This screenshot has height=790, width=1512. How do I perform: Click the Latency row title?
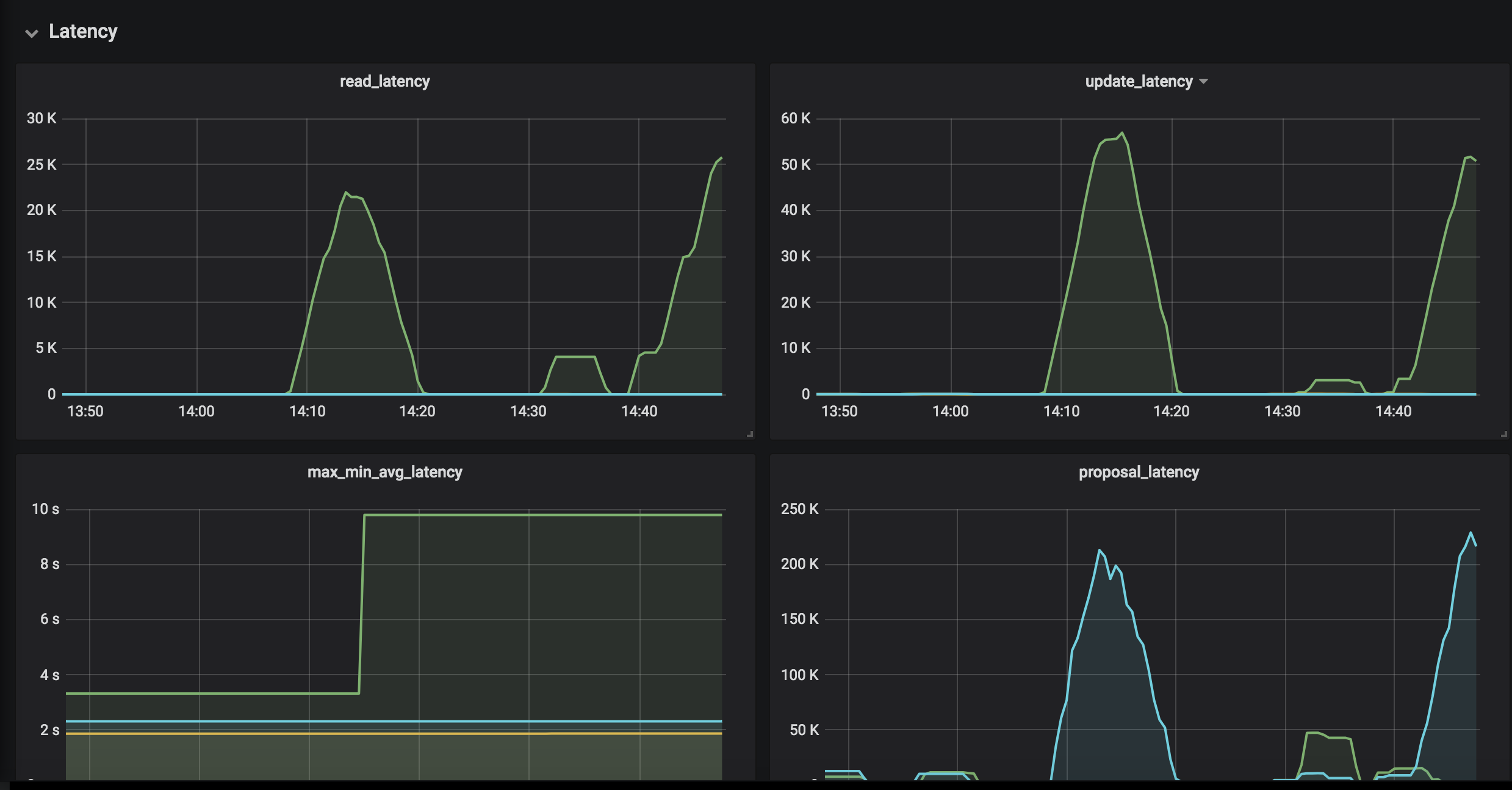click(83, 32)
